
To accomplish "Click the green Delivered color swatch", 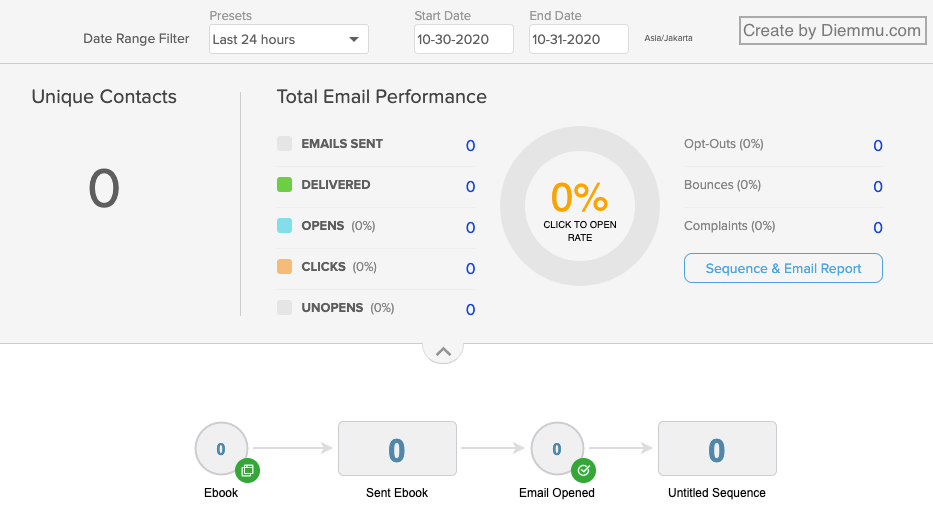I will (x=284, y=184).
